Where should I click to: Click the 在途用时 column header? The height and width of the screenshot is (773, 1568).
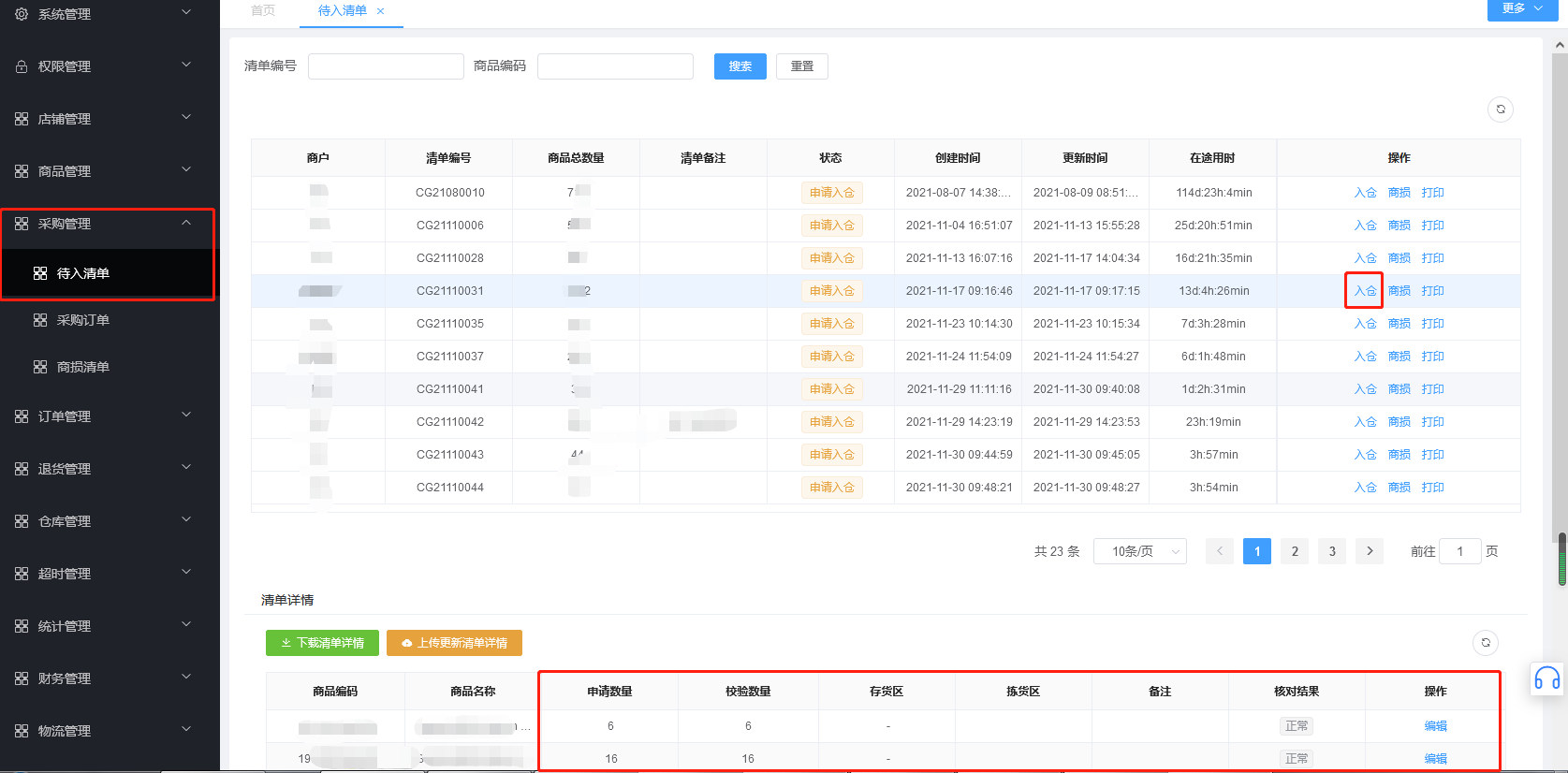[1212, 158]
